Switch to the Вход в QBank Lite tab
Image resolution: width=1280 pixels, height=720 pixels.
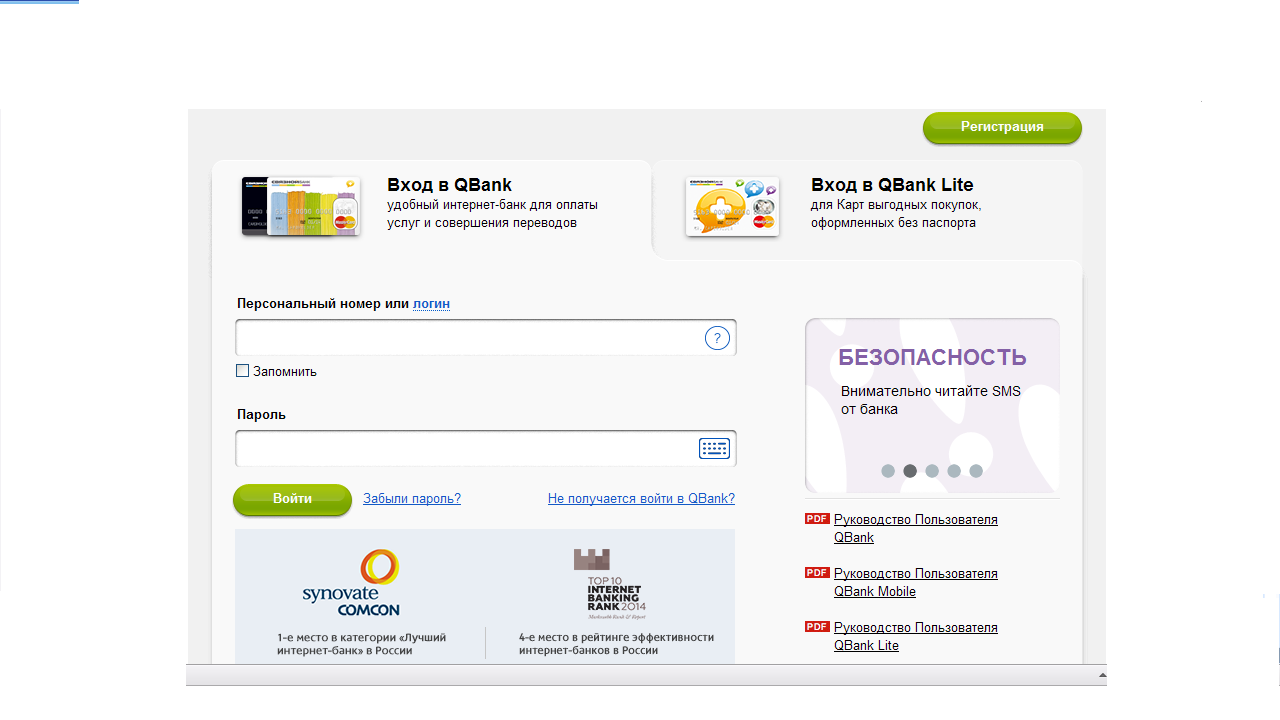[867, 210]
